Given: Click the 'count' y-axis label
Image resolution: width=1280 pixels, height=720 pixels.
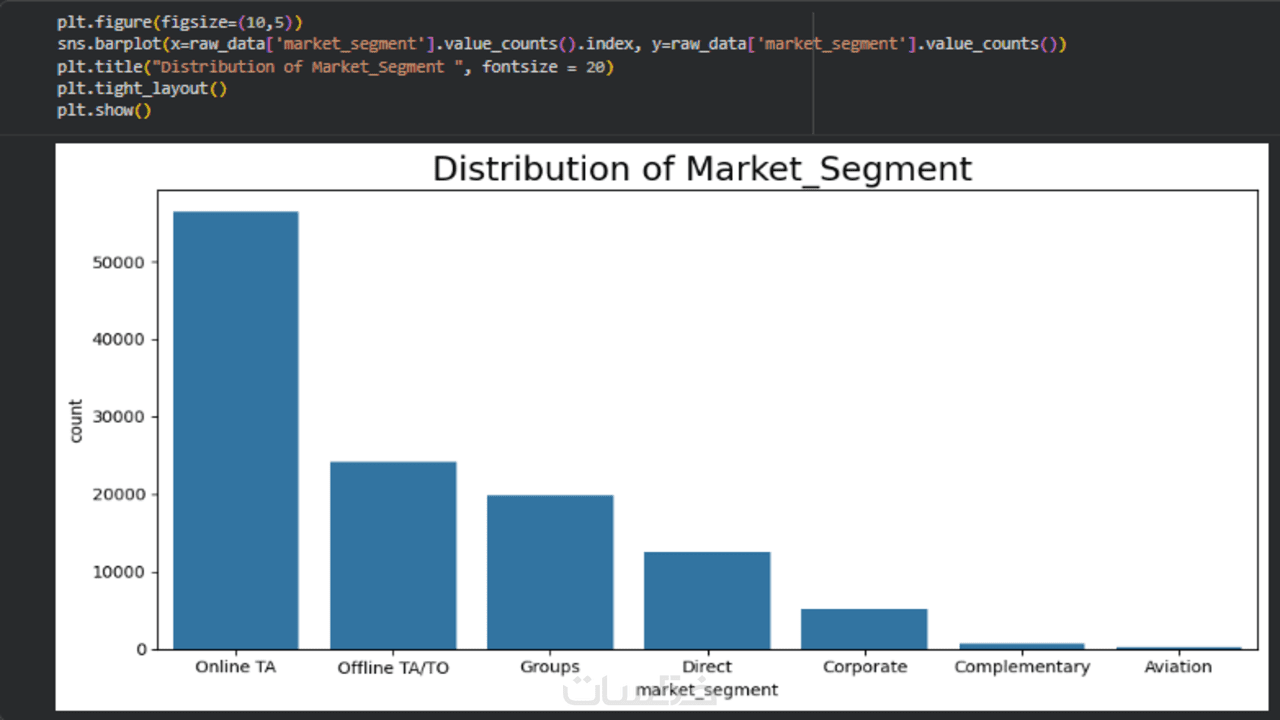Looking at the screenshot, I should (76, 421).
